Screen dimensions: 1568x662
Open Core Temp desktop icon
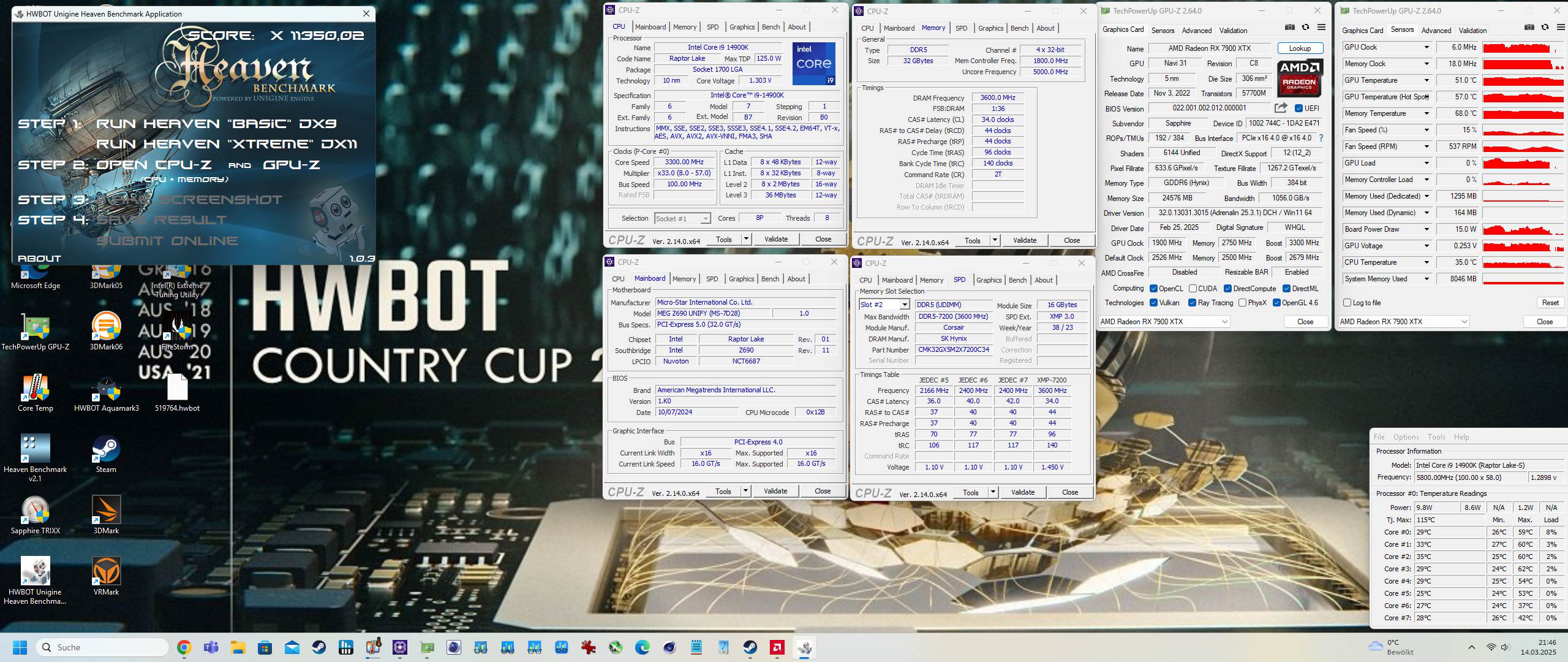[36, 393]
